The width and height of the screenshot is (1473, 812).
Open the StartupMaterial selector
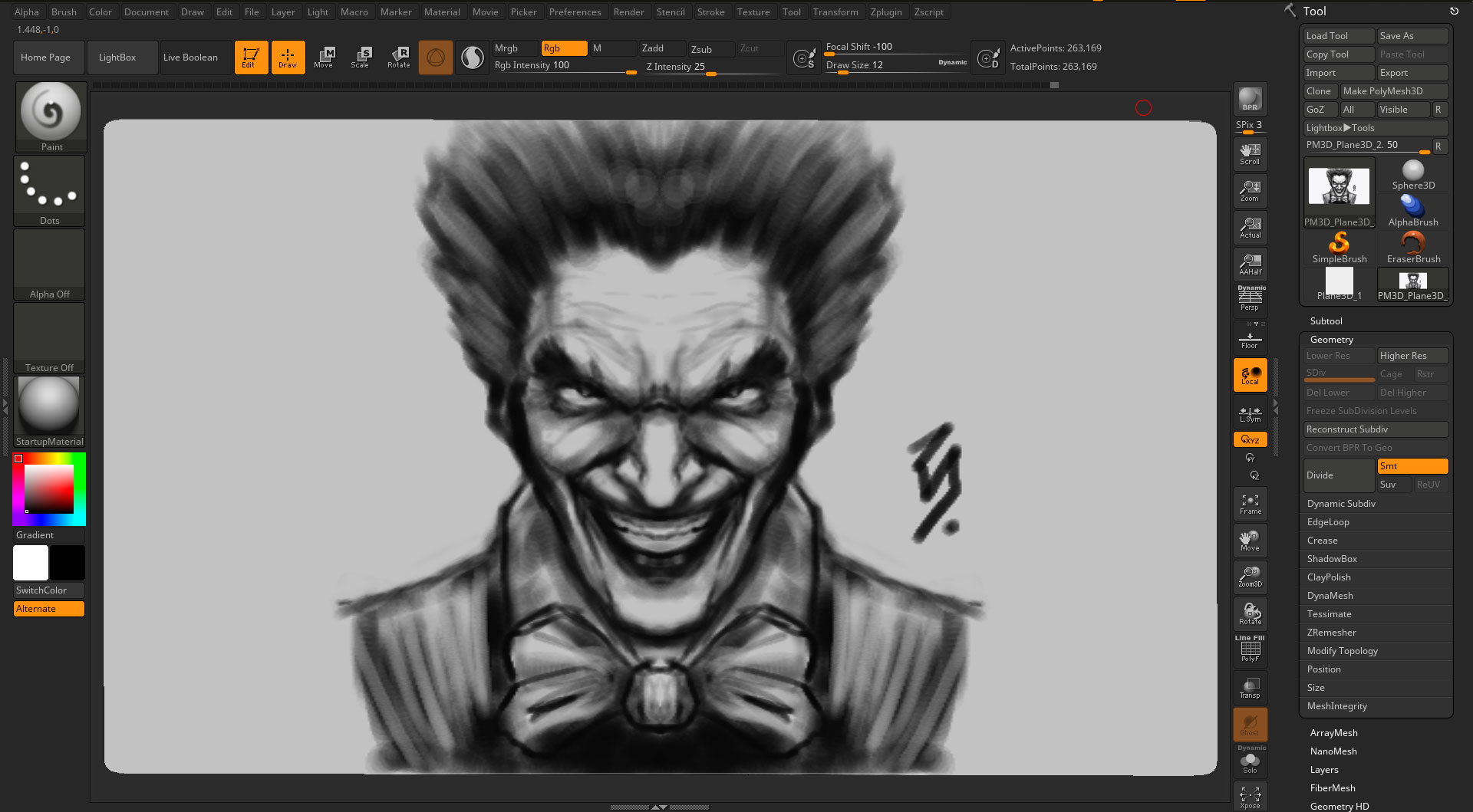click(49, 412)
